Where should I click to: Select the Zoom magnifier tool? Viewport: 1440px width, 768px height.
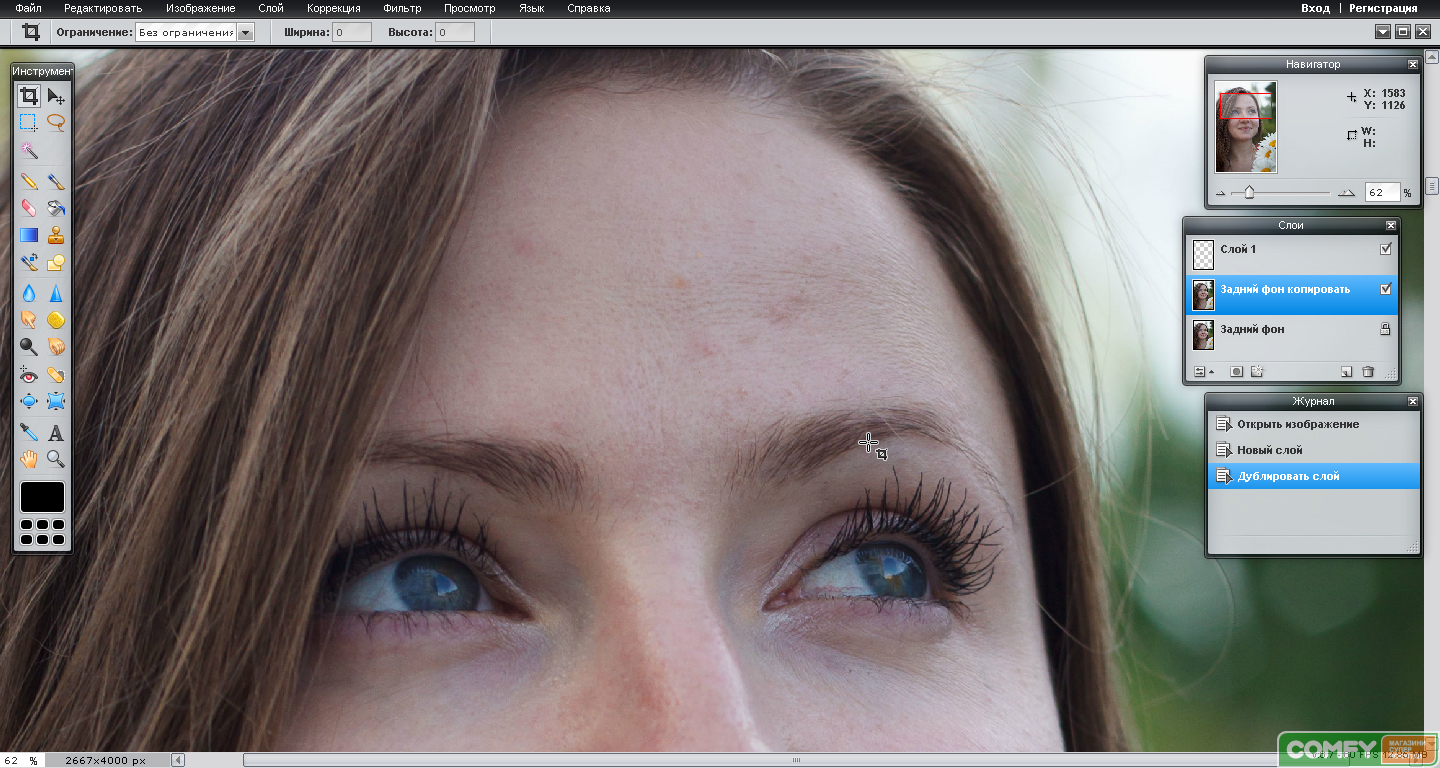click(56, 459)
